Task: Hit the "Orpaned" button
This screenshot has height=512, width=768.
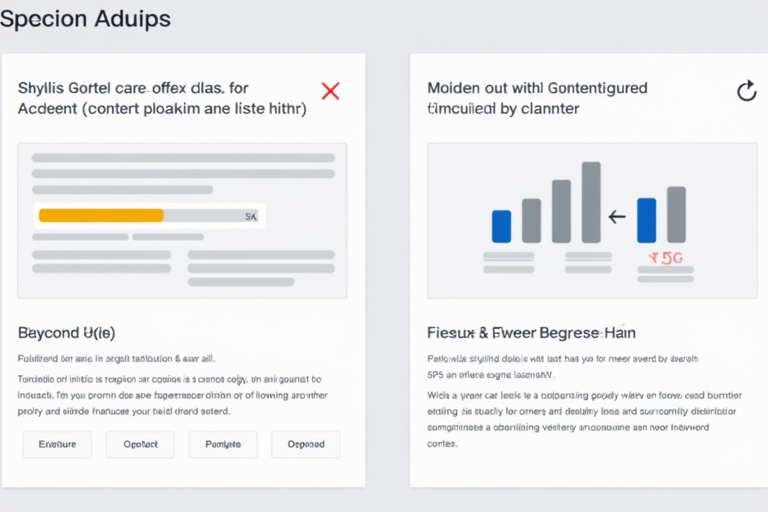Action: [x=305, y=444]
